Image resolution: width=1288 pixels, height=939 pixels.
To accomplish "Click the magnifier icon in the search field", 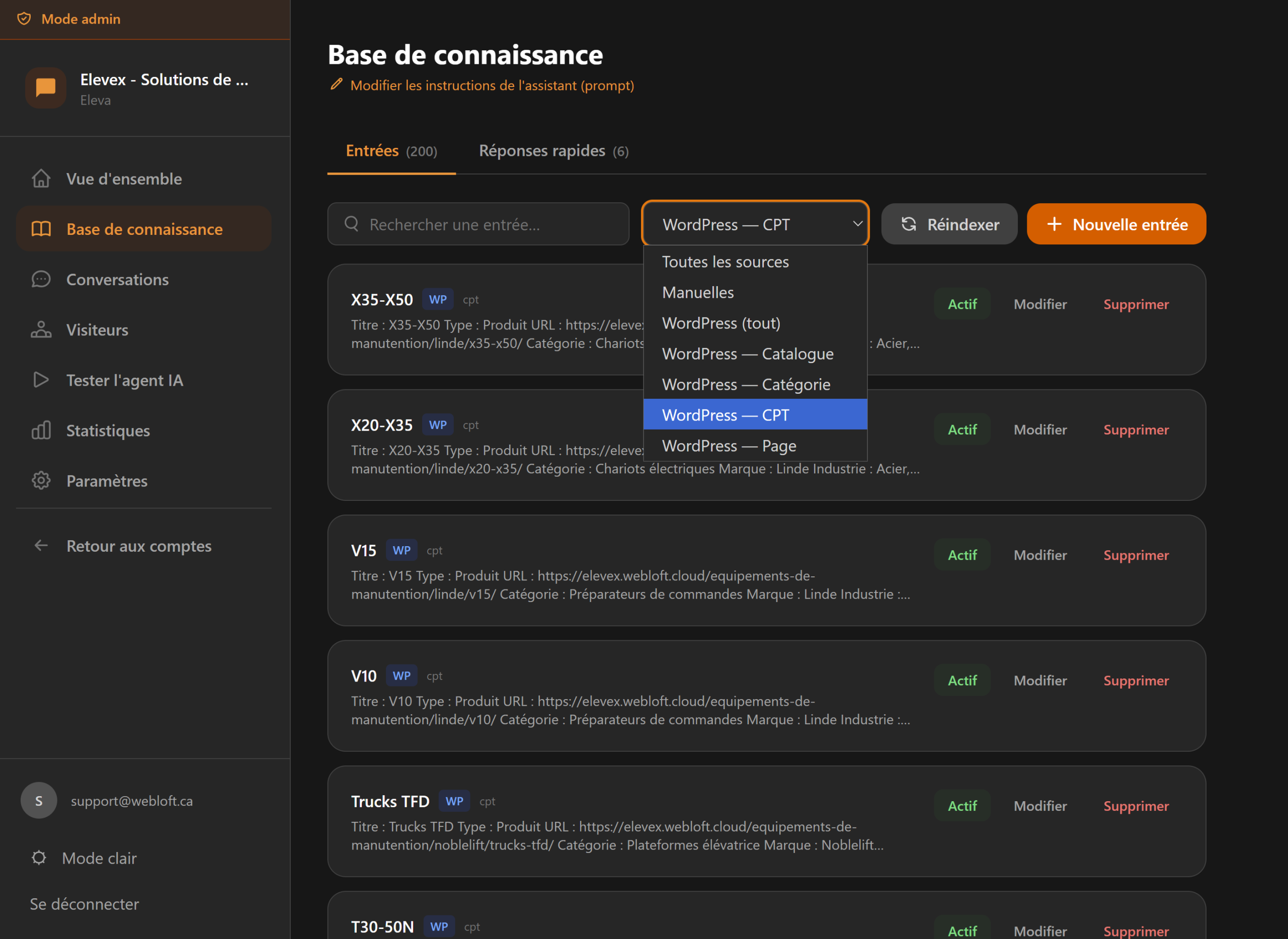I will coord(351,224).
